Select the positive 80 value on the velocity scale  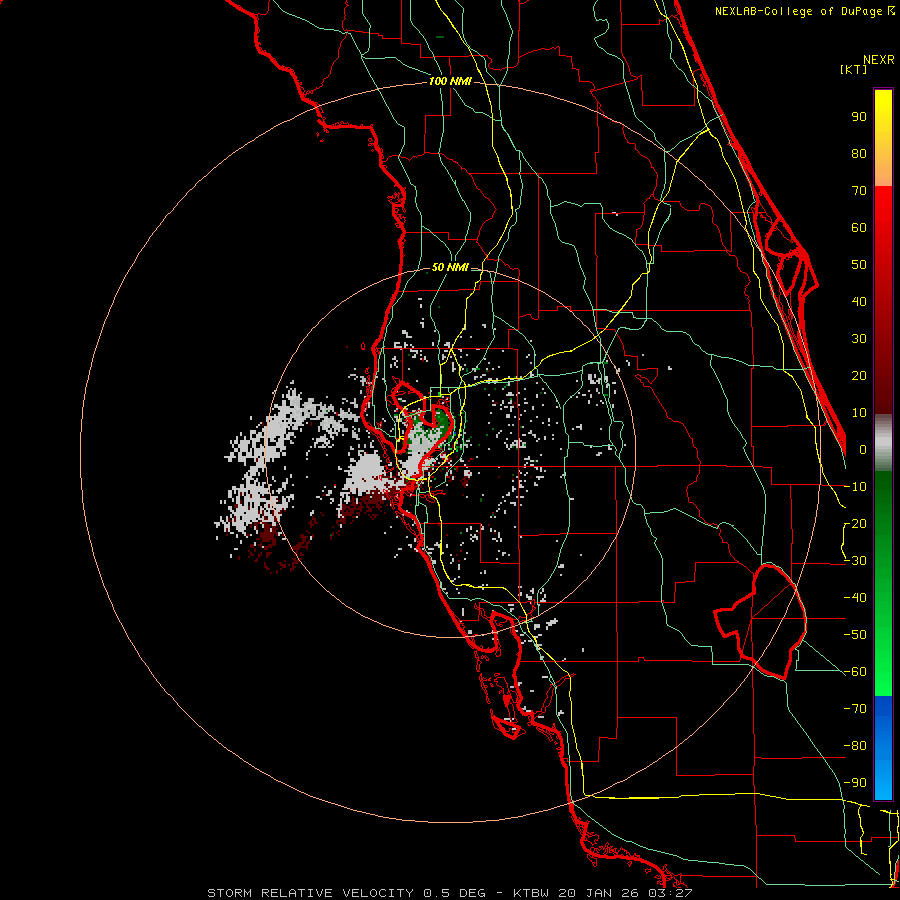[859, 154]
